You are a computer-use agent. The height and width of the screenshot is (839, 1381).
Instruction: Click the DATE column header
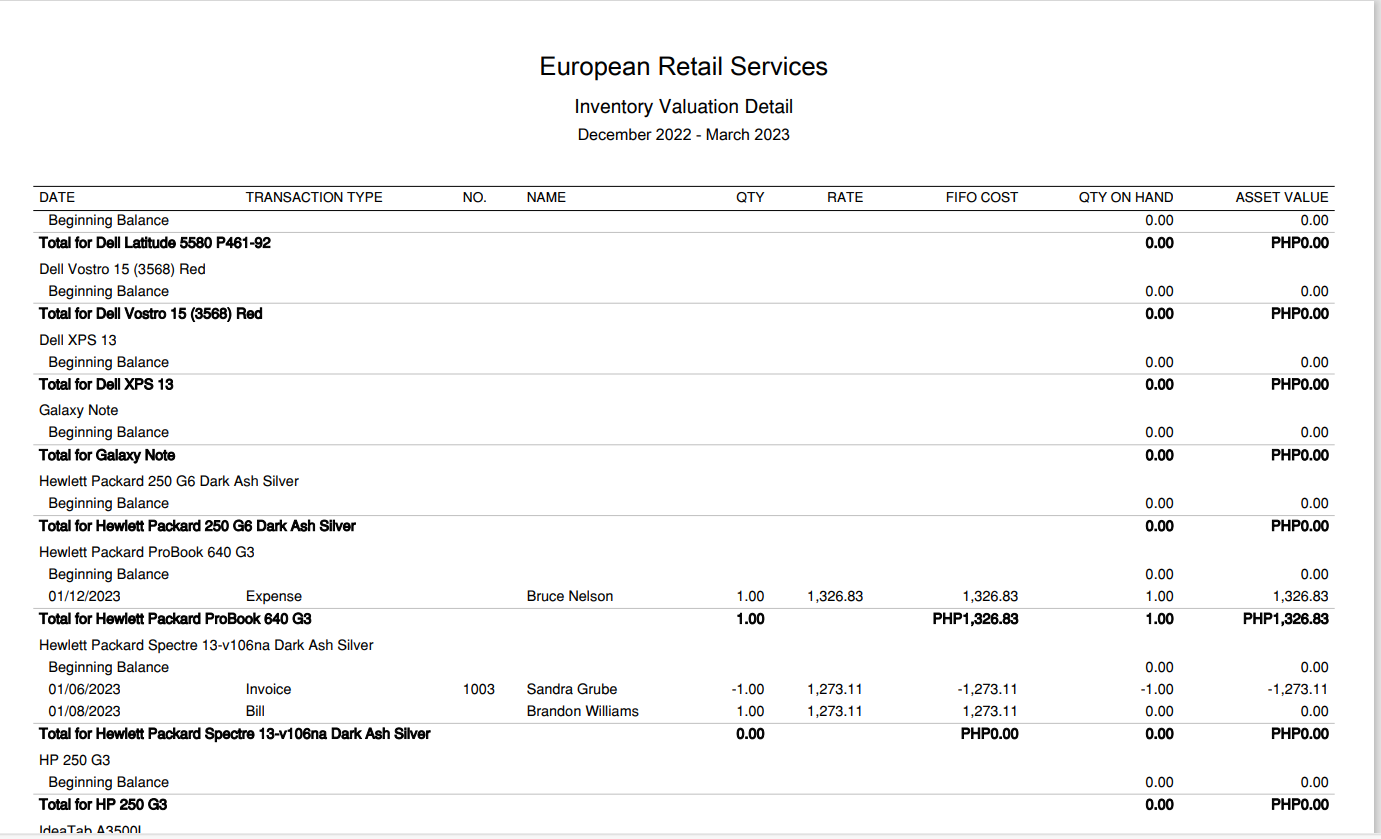[57, 197]
